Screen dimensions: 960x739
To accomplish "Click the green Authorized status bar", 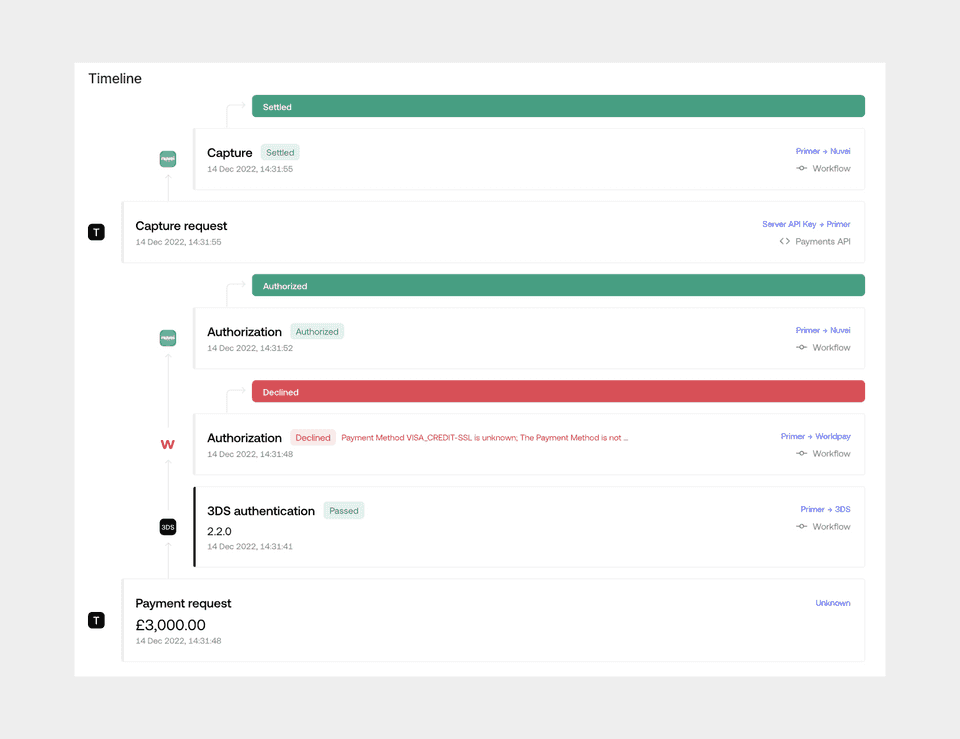I will coord(558,285).
